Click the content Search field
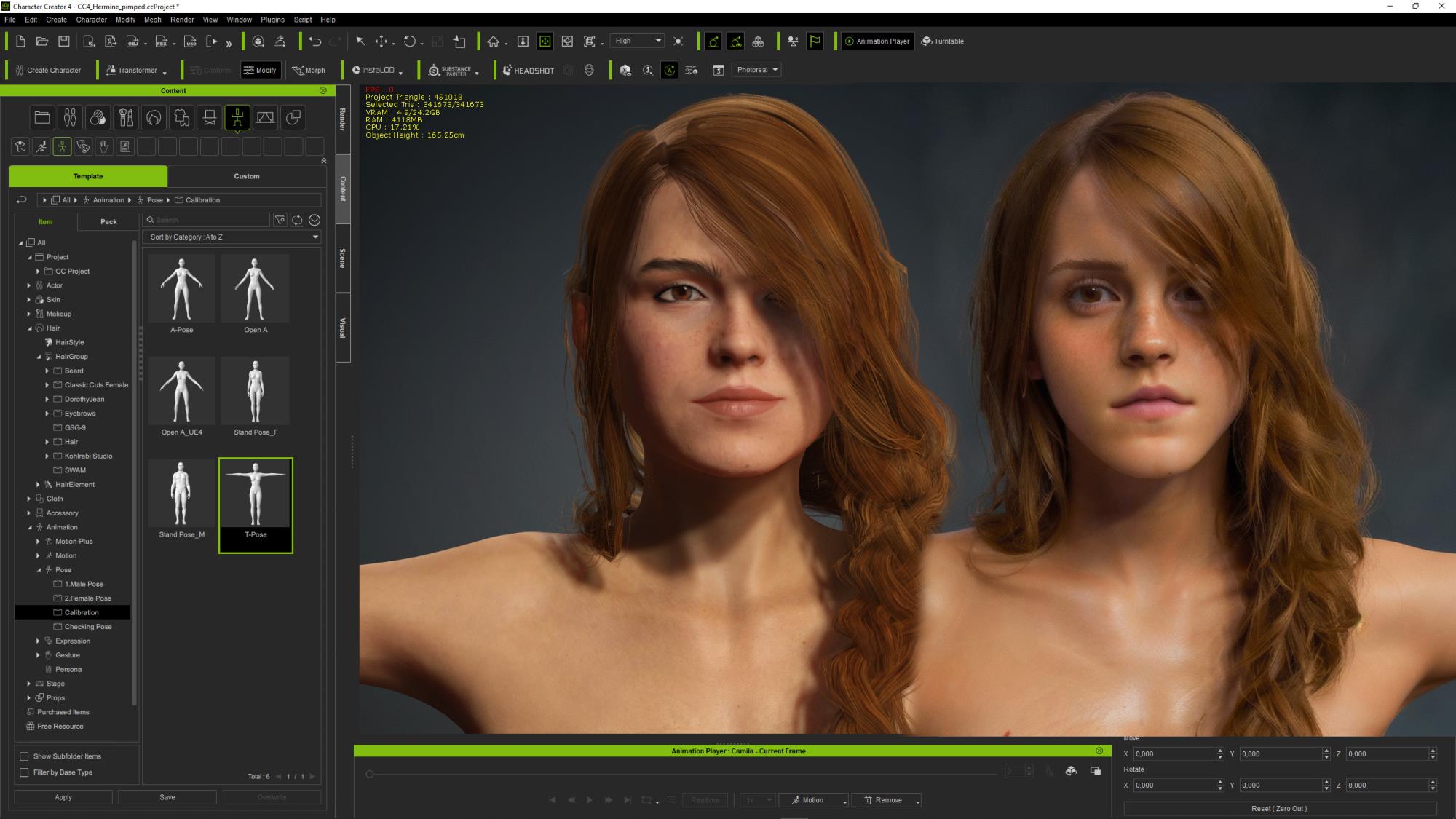Image resolution: width=1456 pixels, height=819 pixels. pyautogui.click(x=206, y=220)
